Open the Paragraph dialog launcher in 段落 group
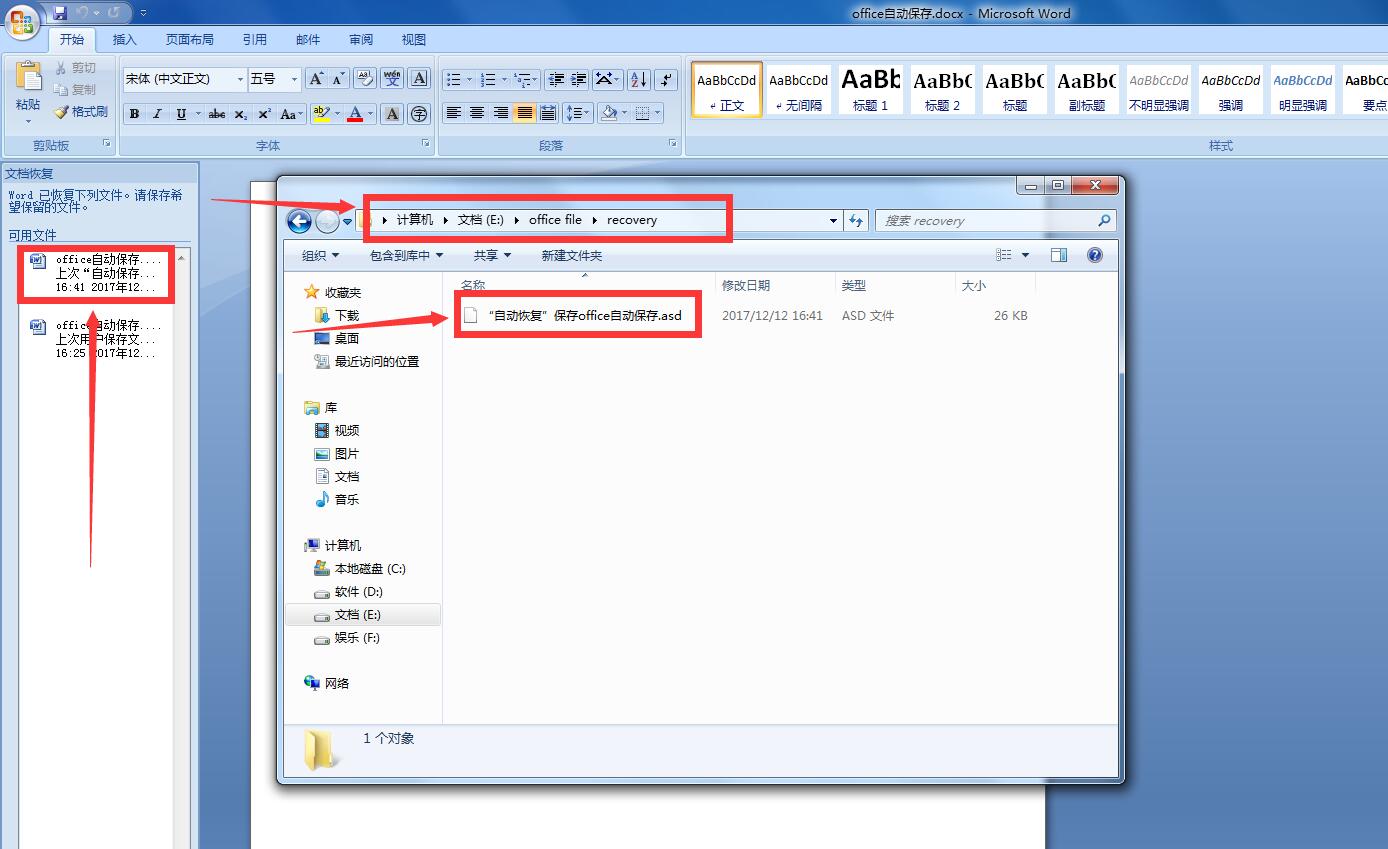Viewport: 1388px width, 849px height. (x=675, y=145)
